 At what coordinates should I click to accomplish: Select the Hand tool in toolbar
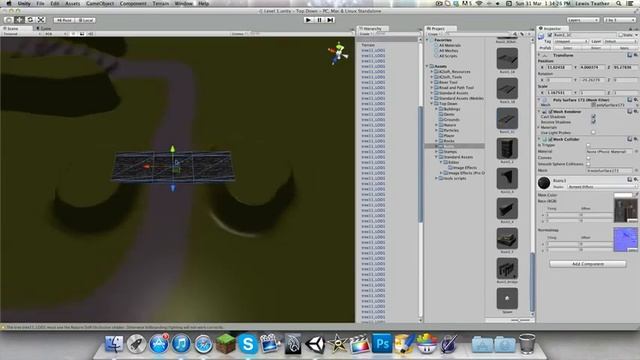click(9, 20)
